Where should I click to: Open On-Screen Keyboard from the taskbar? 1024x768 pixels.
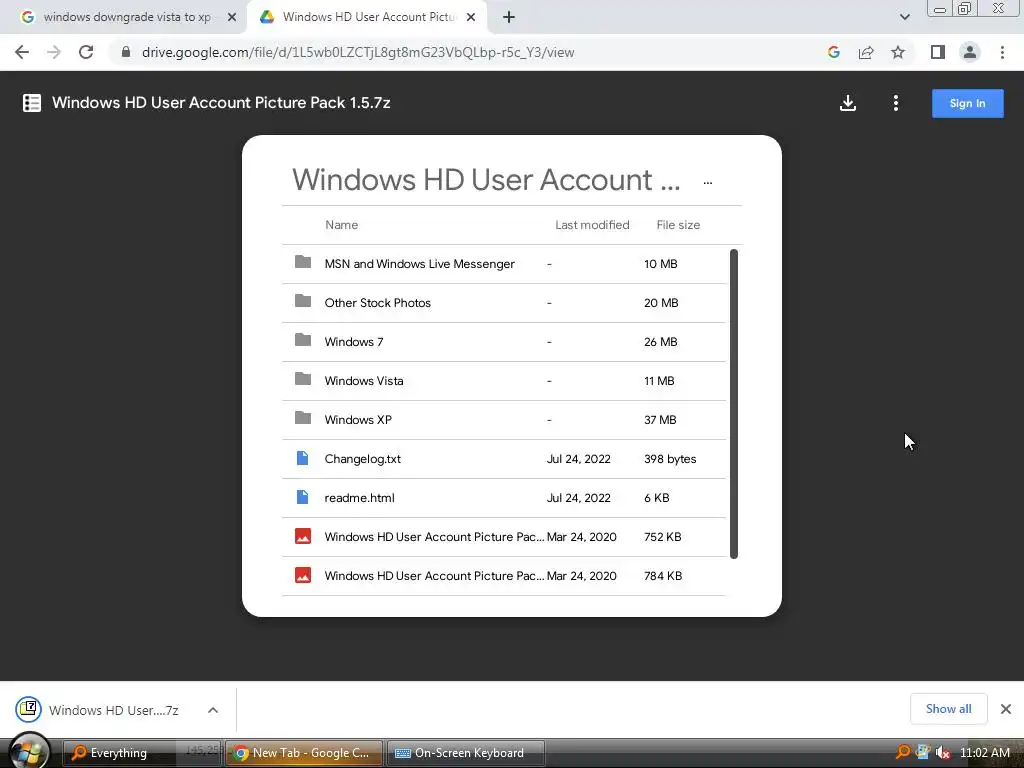click(x=466, y=753)
